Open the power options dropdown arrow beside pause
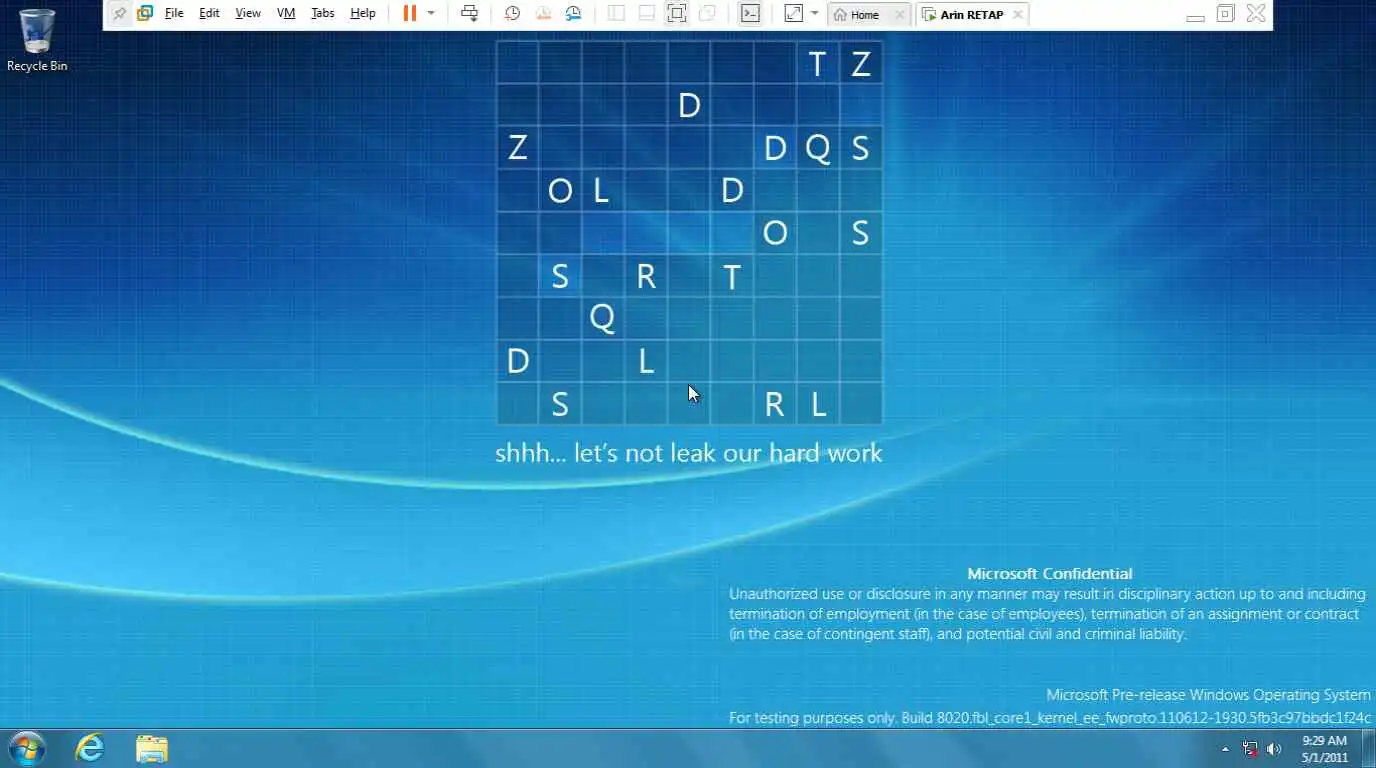 tap(431, 14)
